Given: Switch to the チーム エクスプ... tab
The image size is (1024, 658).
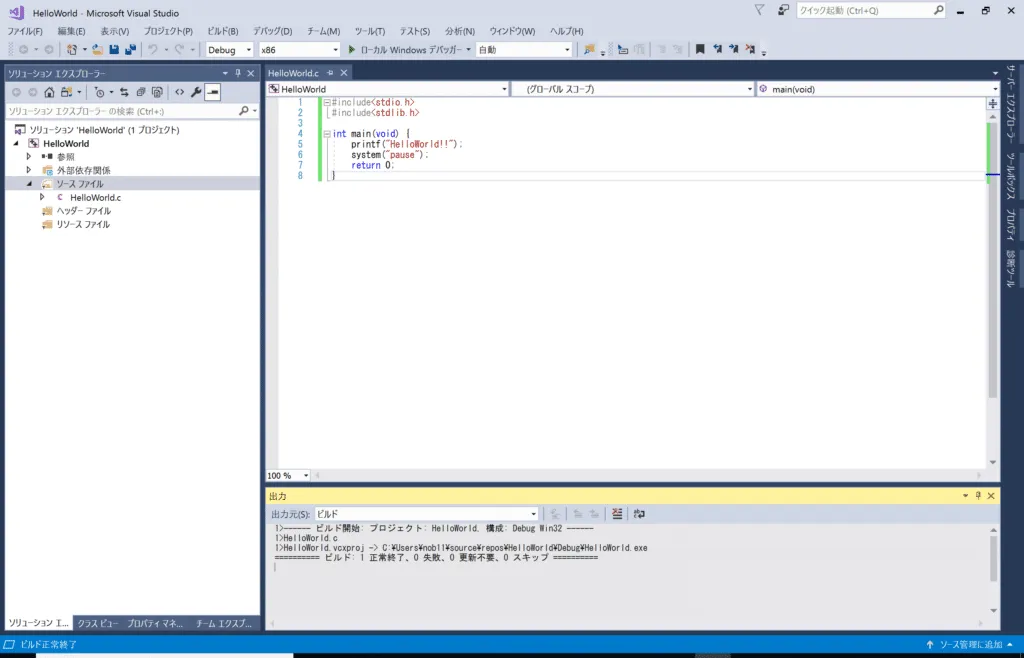Looking at the screenshot, I should tap(224, 623).
